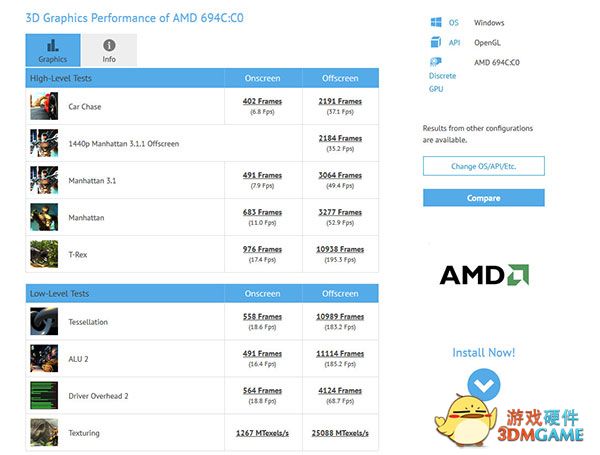600x455 pixels.
Task: Click the OpenGL API value
Action: [x=487, y=42]
